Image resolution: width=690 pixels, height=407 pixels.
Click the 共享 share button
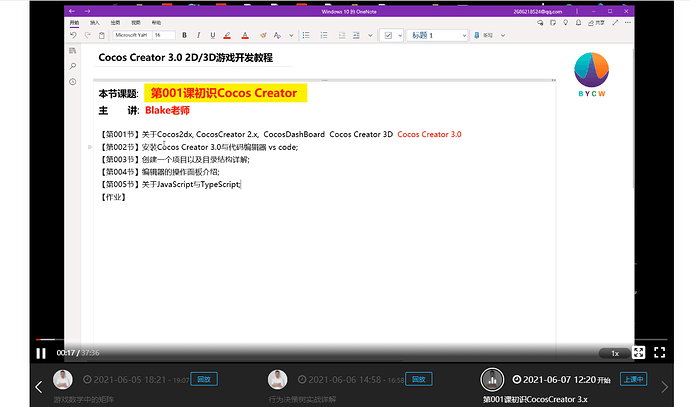tap(597, 23)
